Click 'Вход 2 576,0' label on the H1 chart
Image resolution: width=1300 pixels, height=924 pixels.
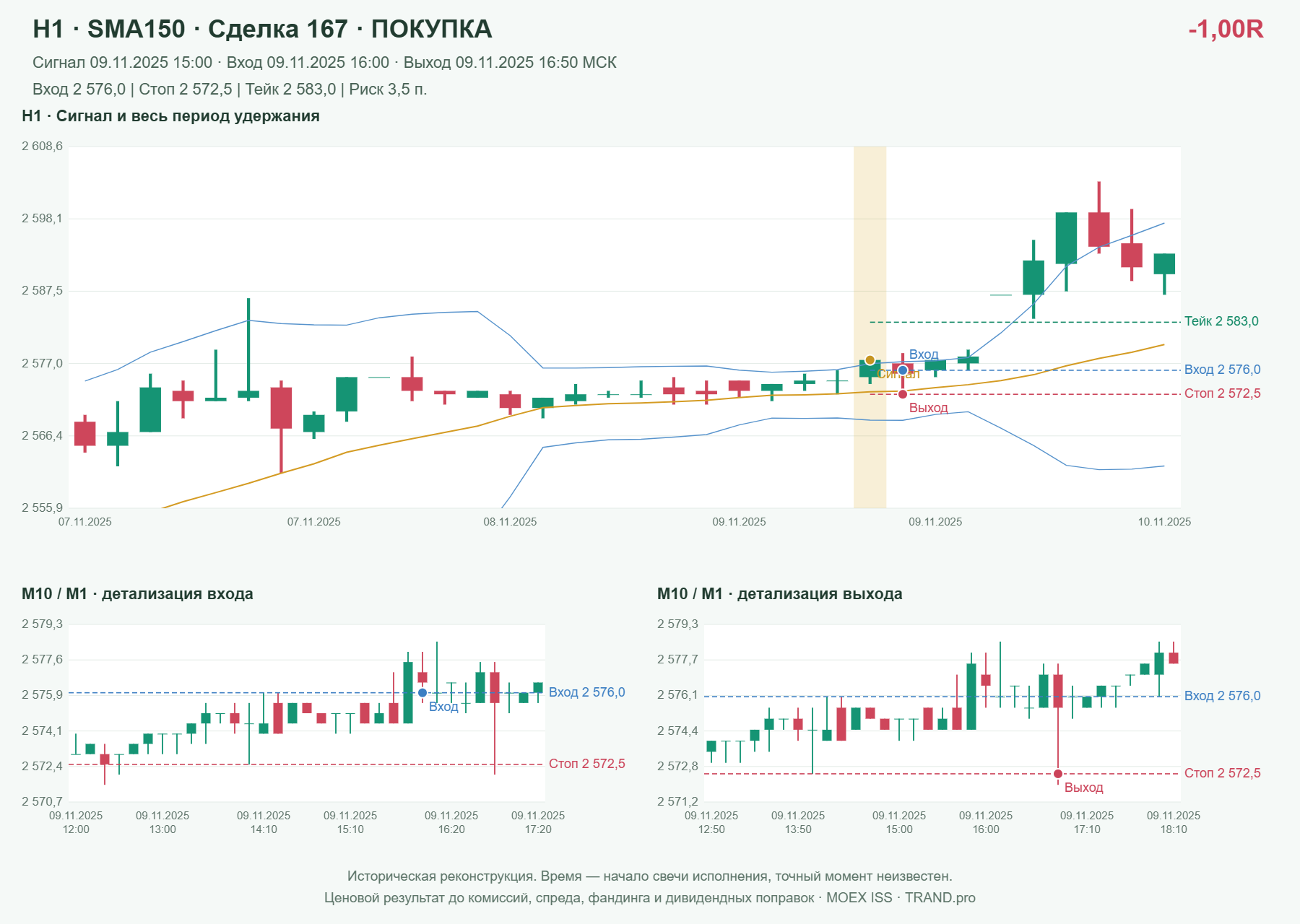1223,370
